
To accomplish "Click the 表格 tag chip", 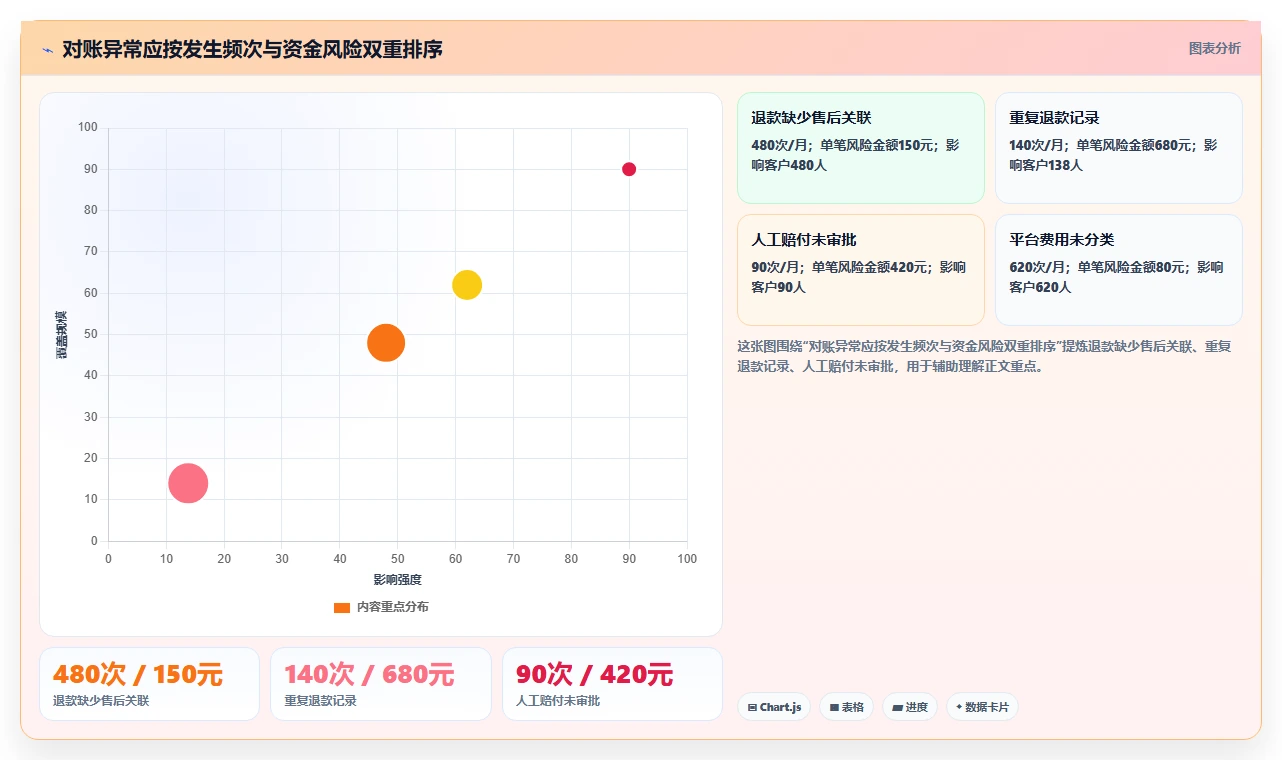I will (846, 707).
